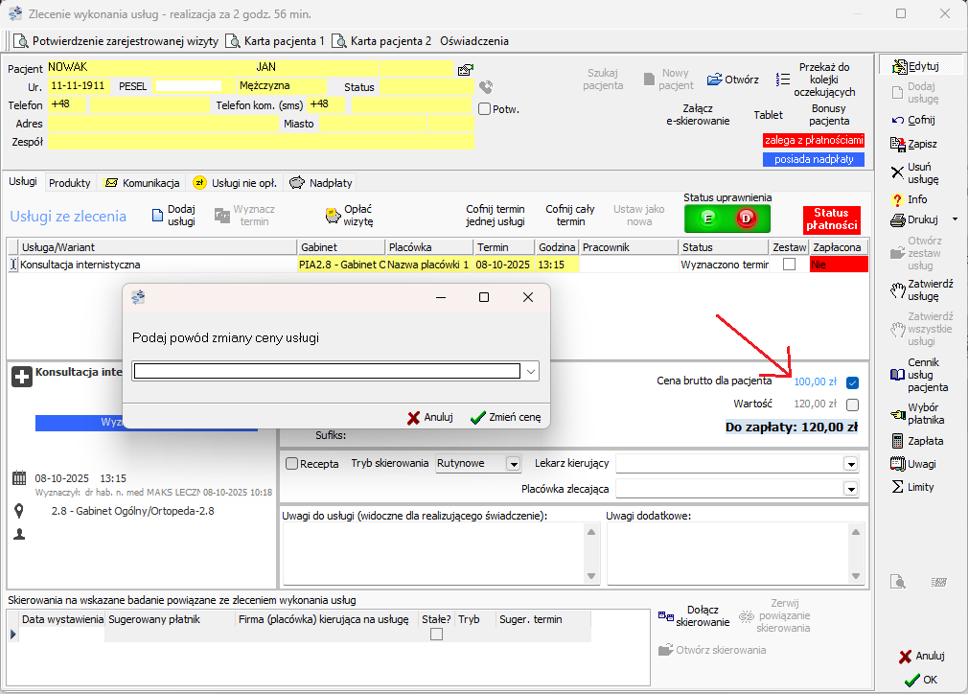Toggle the Potw. checkbox
The image size is (968, 696).
point(484,109)
